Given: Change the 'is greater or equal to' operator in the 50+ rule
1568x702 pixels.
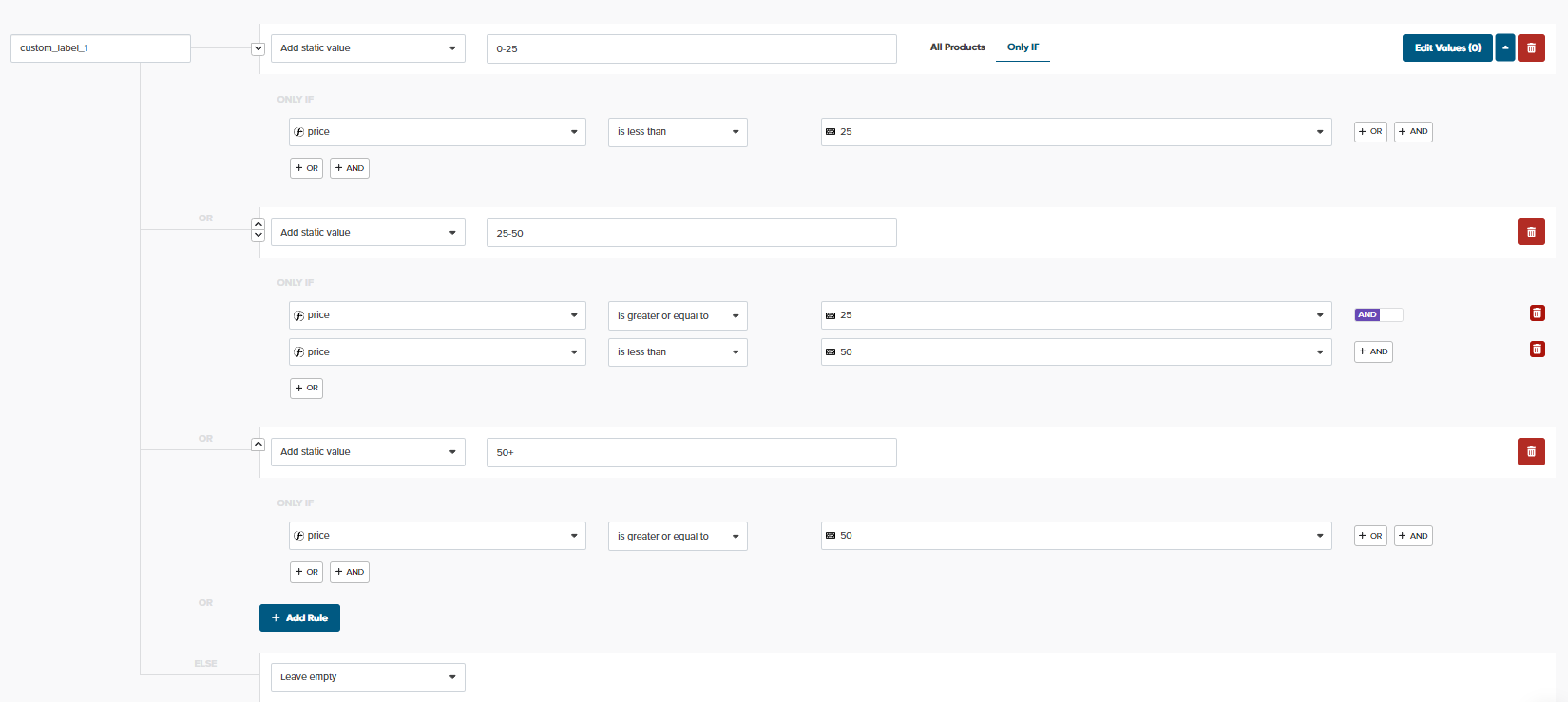Looking at the screenshot, I should click(x=678, y=536).
